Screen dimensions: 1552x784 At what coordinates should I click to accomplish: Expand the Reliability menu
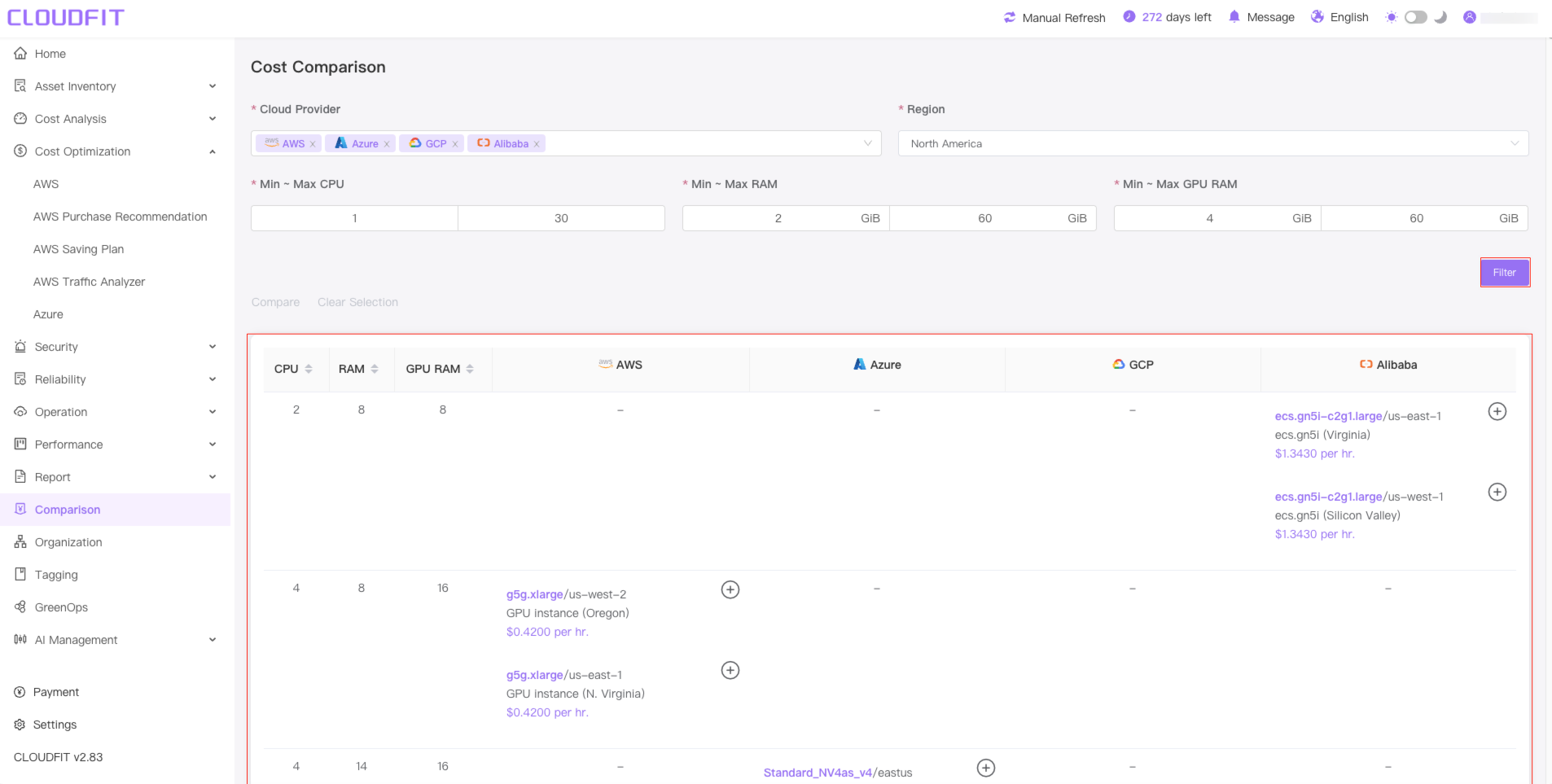pos(116,379)
